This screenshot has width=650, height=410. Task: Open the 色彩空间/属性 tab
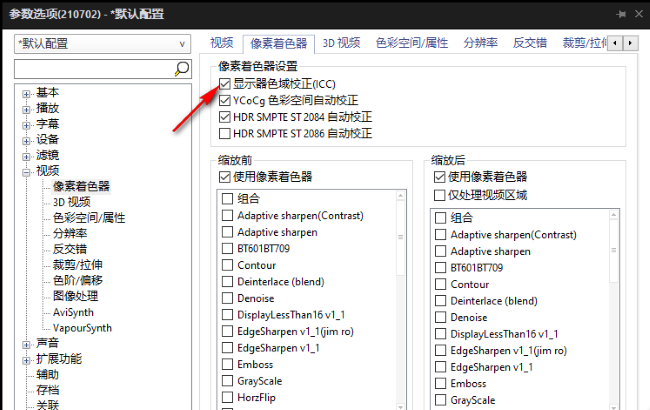click(x=410, y=43)
